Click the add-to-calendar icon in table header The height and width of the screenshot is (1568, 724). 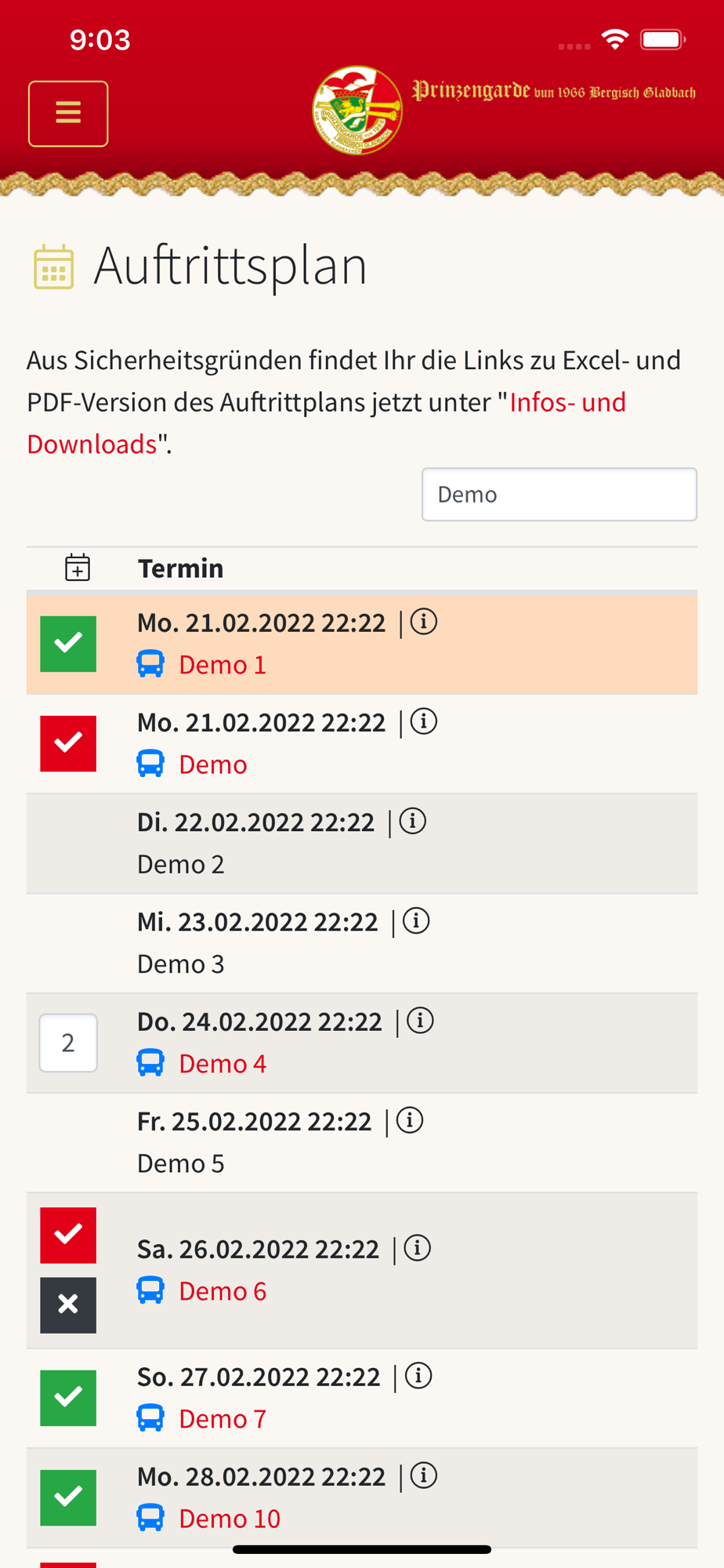(x=78, y=567)
